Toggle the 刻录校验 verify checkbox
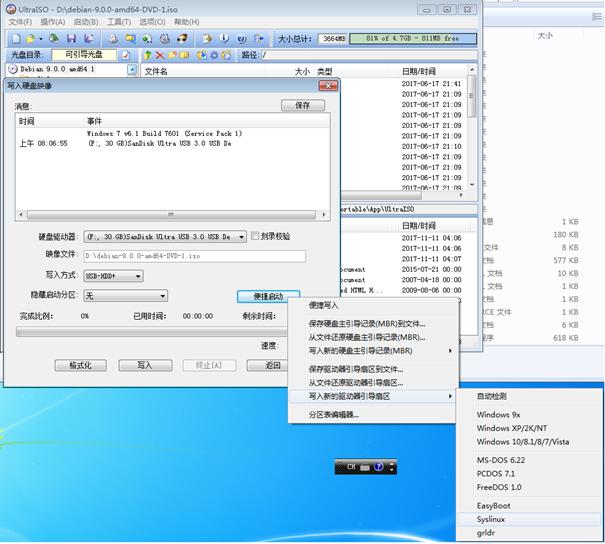This screenshot has width=605, height=544. [255, 236]
